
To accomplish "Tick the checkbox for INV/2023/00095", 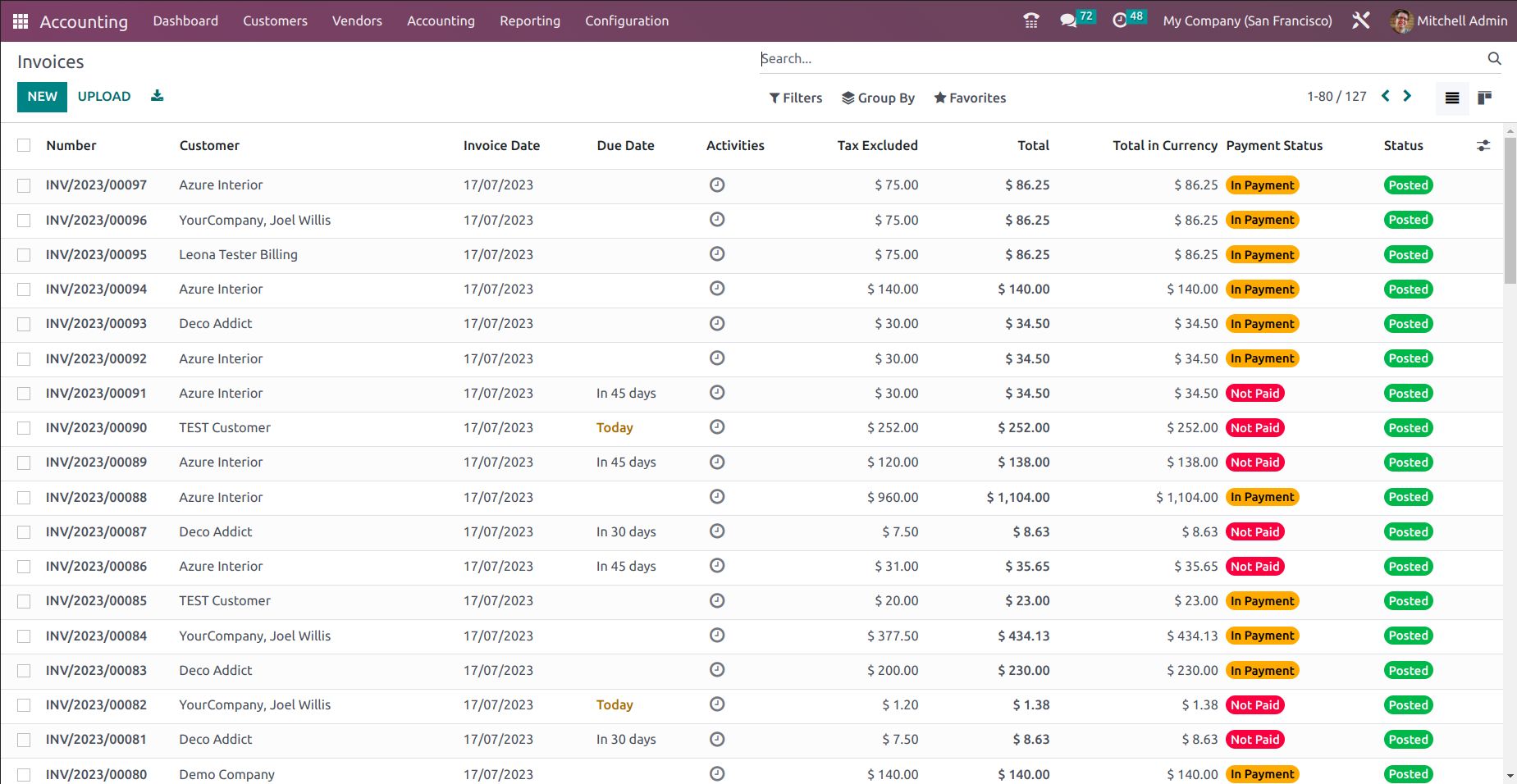I will pos(24,255).
